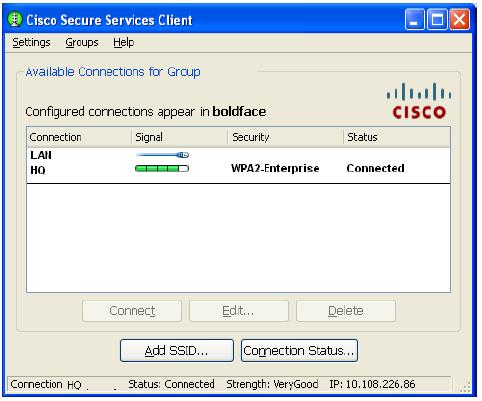
Task: Click the Connect button
Action: click(x=132, y=311)
